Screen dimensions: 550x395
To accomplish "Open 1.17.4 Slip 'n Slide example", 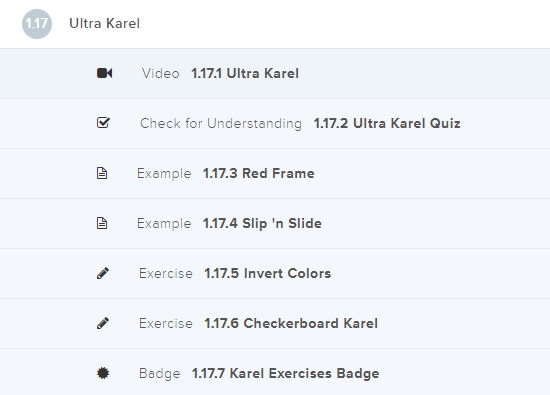I will click(x=262, y=223).
